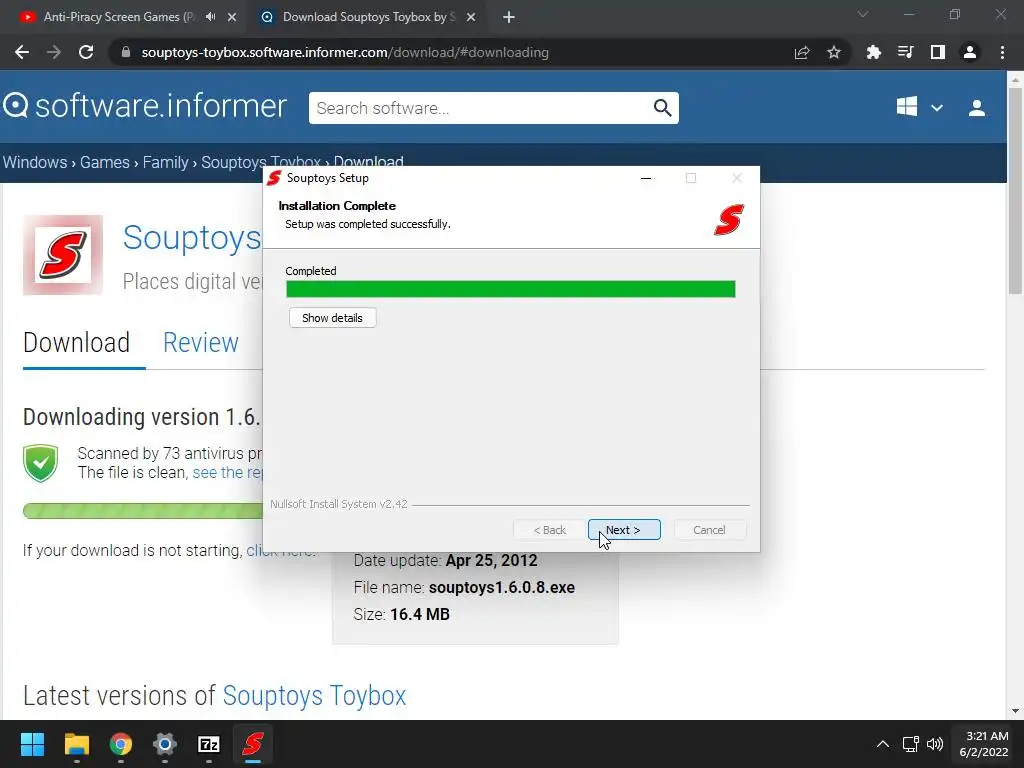This screenshot has width=1024, height=768.
Task: Mute audio icon on YouTube tab
Action: pos(210,17)
